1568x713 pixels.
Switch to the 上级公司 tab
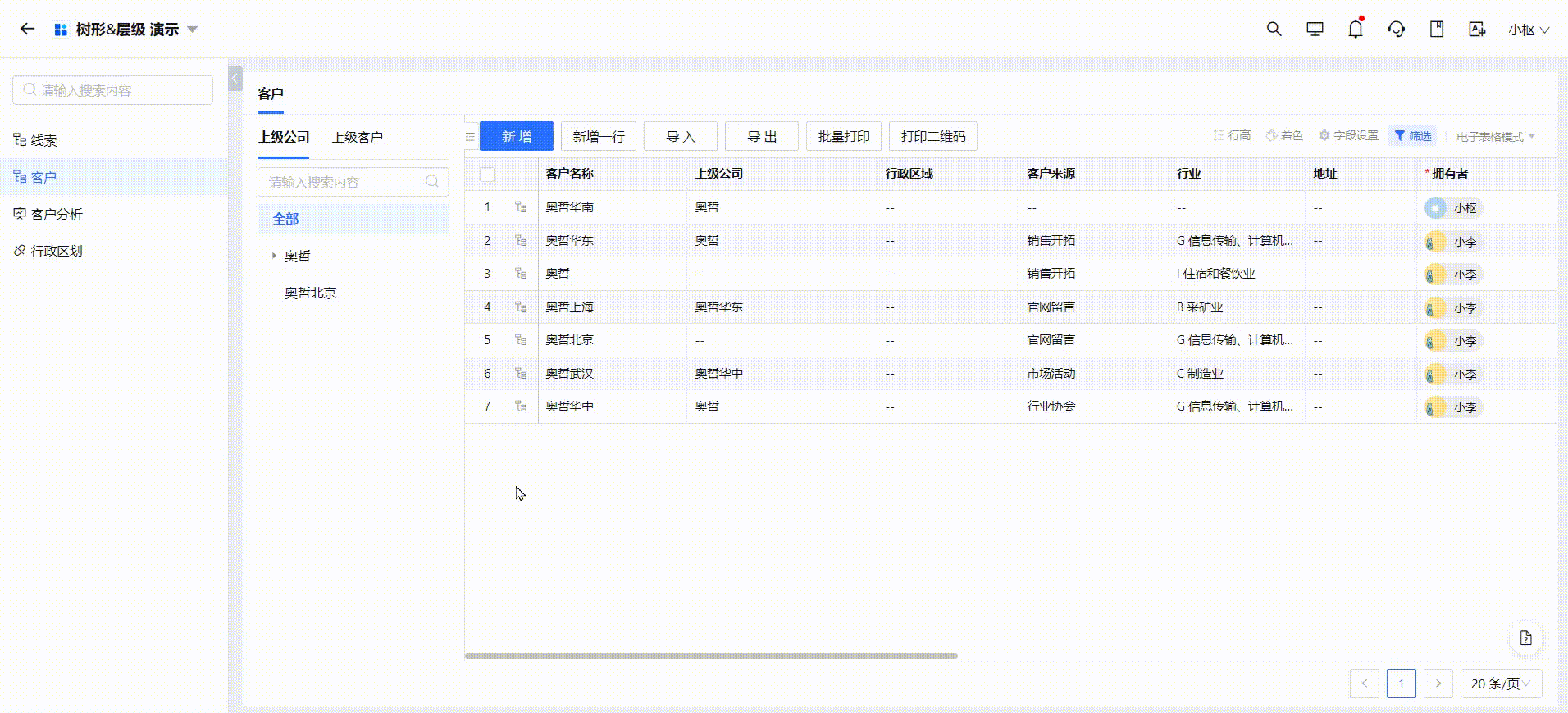[x=284, y=138]
